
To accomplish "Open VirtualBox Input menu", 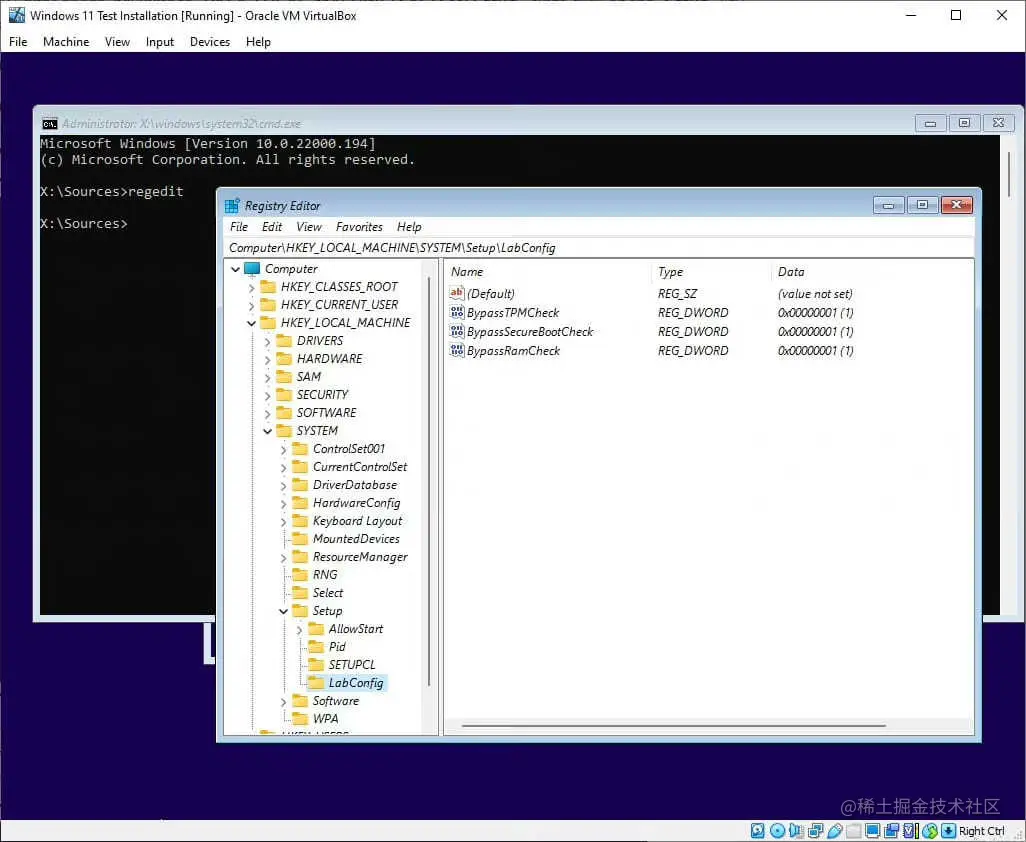I will (160, 42).
